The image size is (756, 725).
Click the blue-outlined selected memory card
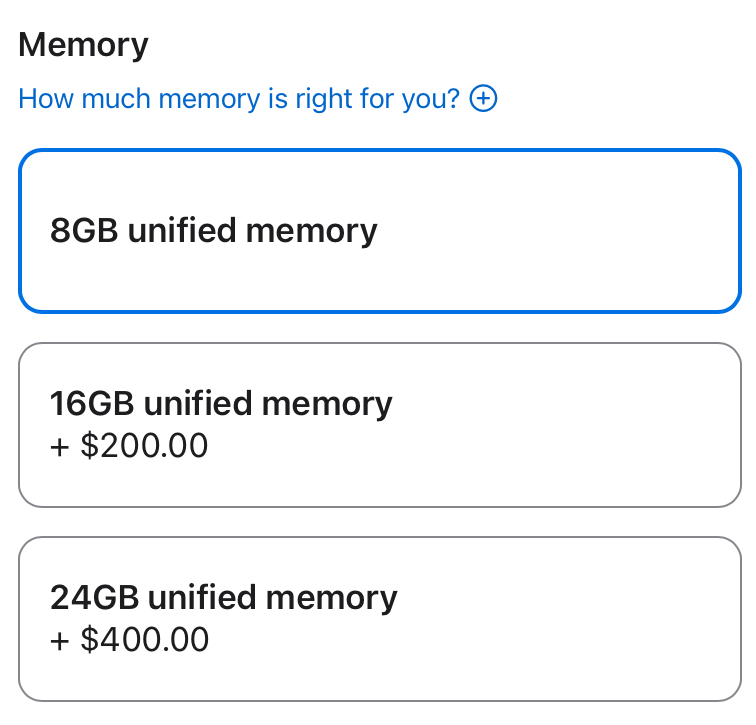point(379,231)
